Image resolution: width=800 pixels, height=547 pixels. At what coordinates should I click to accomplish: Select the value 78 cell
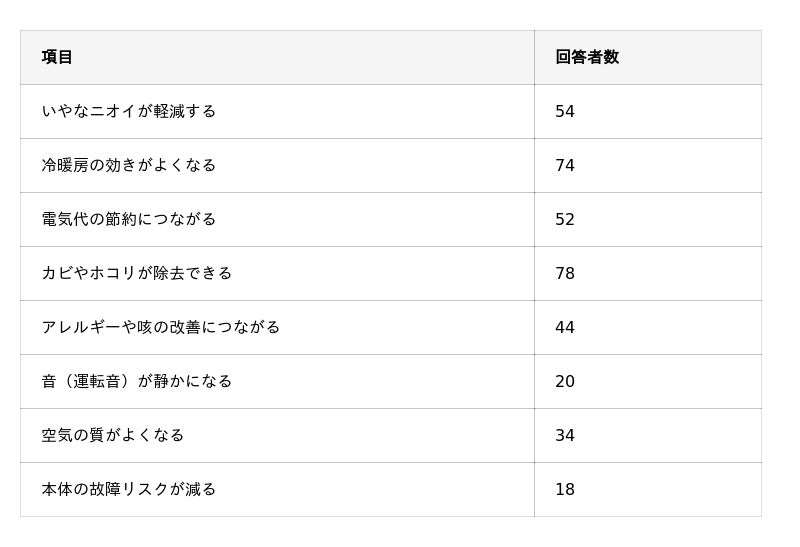tap(565, 273)
